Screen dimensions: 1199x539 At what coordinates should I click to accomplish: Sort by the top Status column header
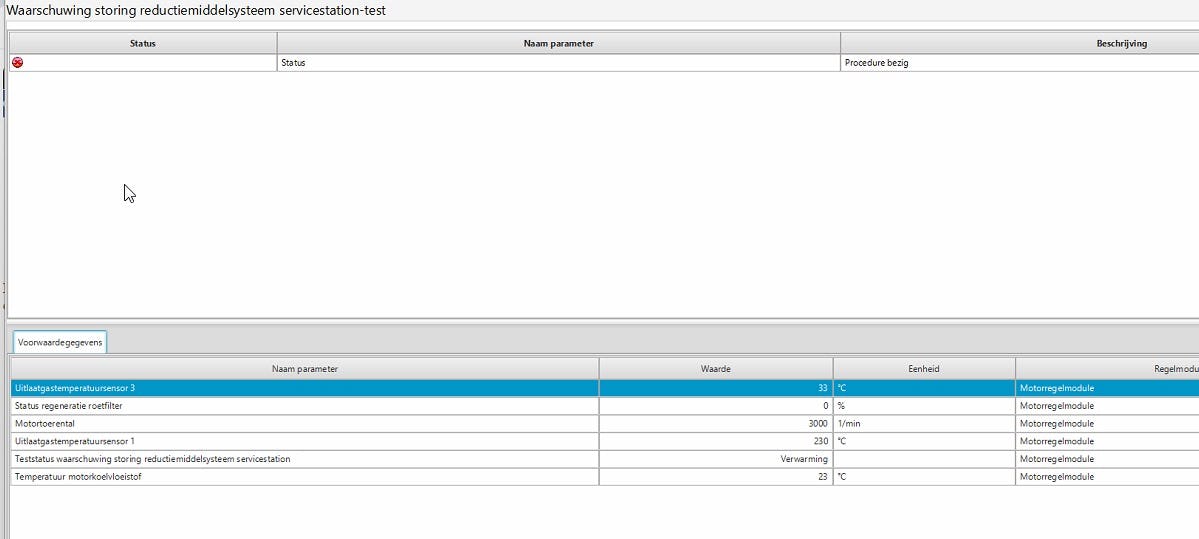pyautogui.click(x=143, y=43)
